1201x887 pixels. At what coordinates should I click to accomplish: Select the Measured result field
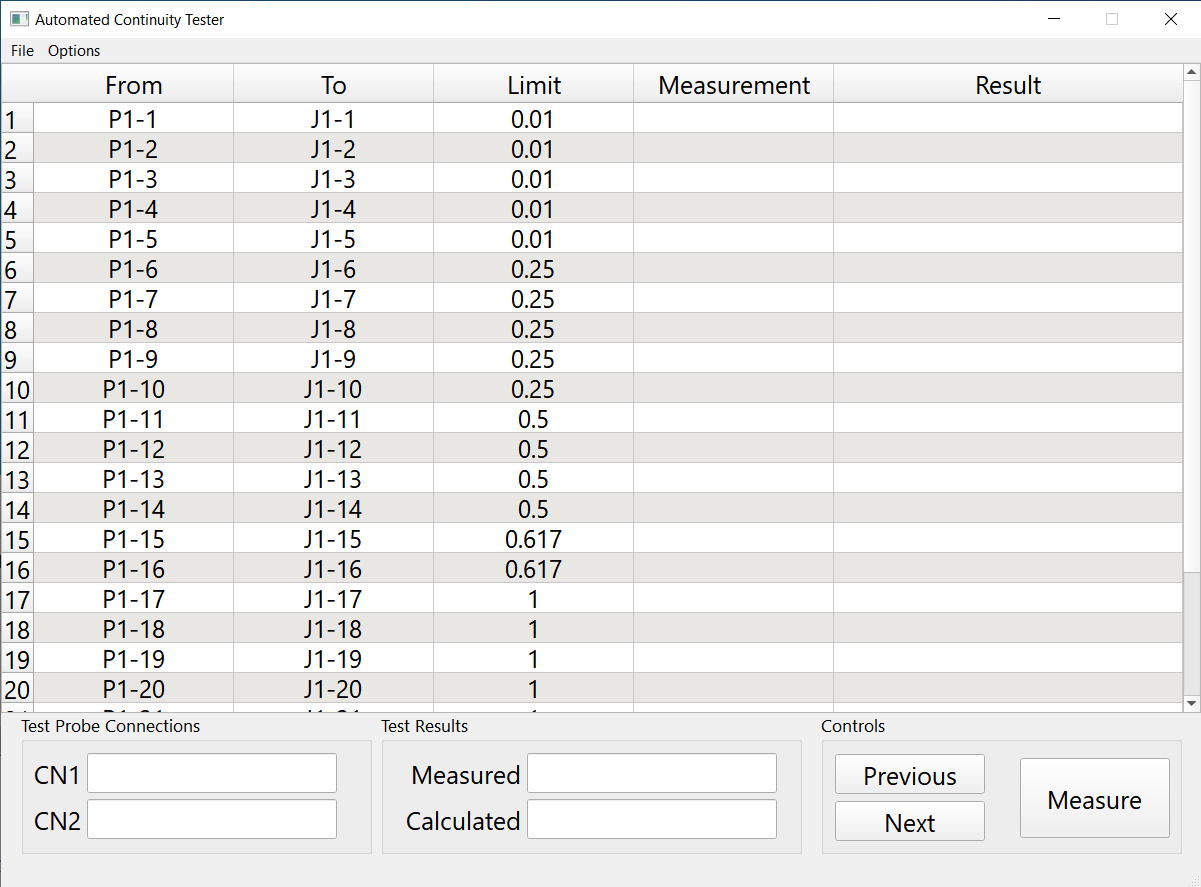[651, 773]
